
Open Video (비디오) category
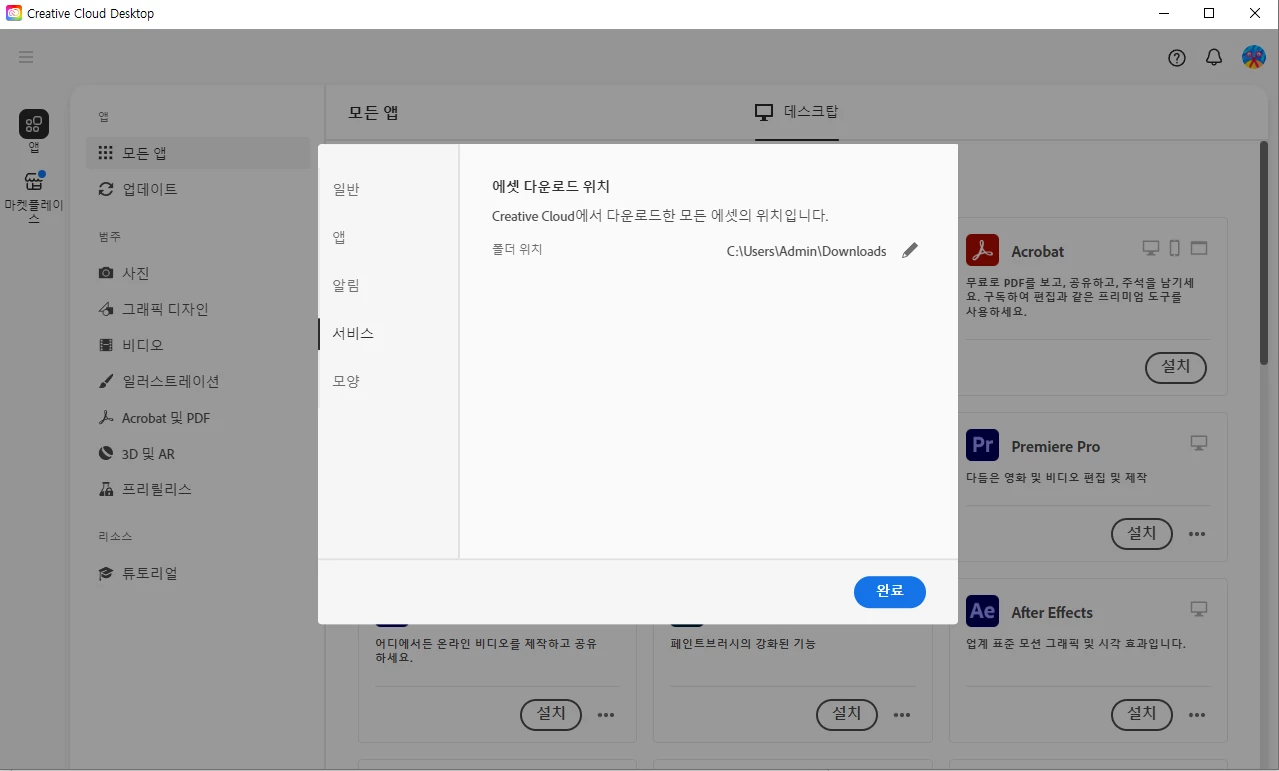tap(198, 345)
